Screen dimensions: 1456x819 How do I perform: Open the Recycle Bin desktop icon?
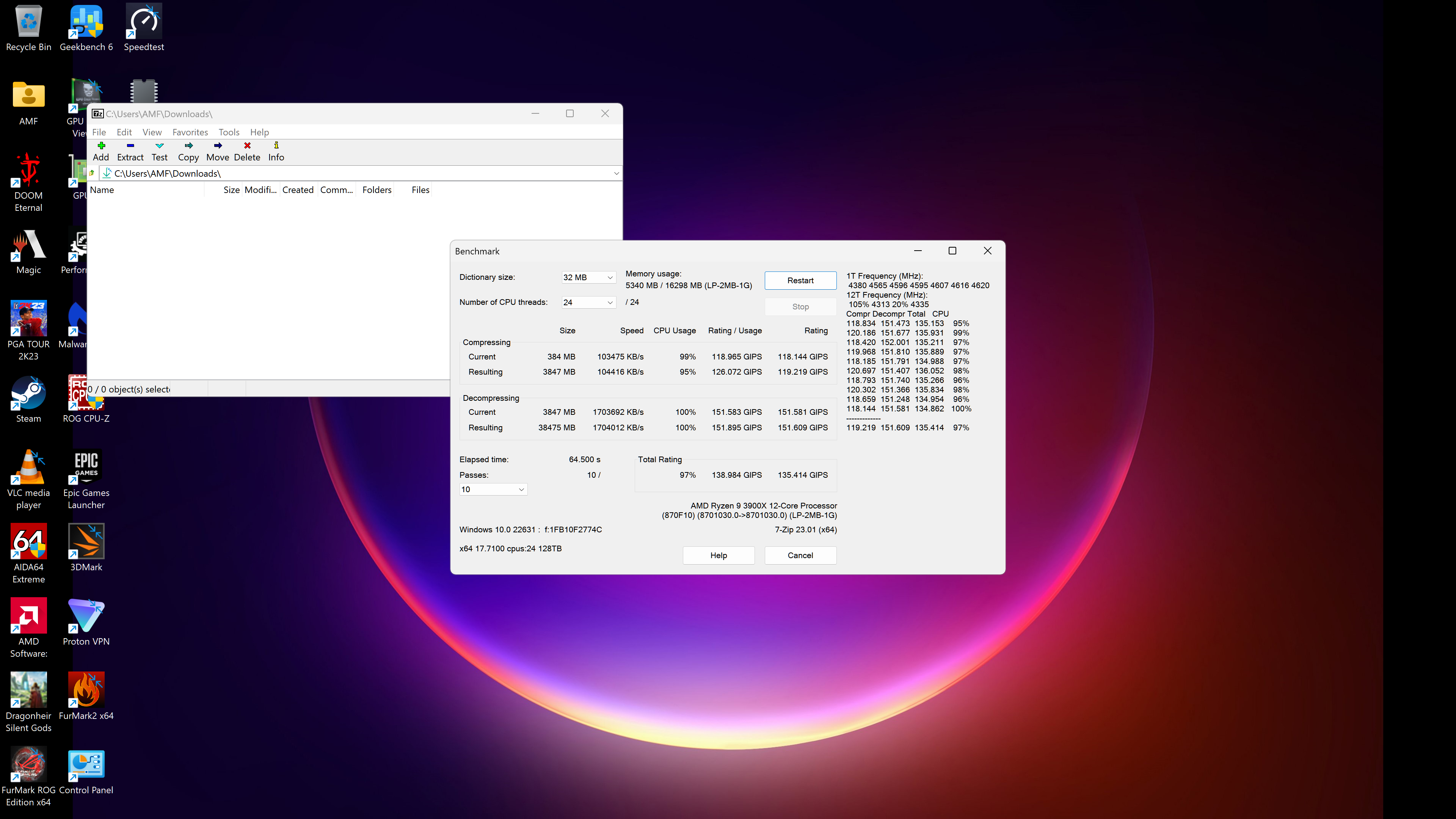click(x=28, y=28)
